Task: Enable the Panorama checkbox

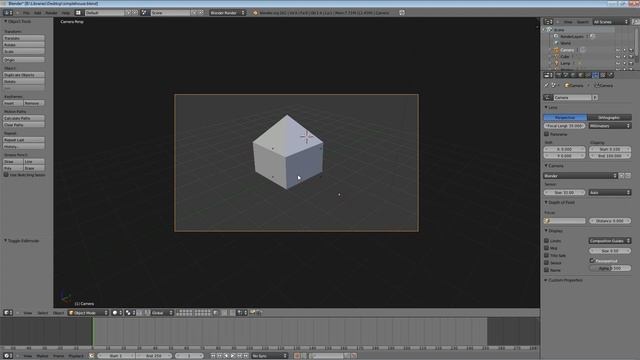Action: (547, 134)
